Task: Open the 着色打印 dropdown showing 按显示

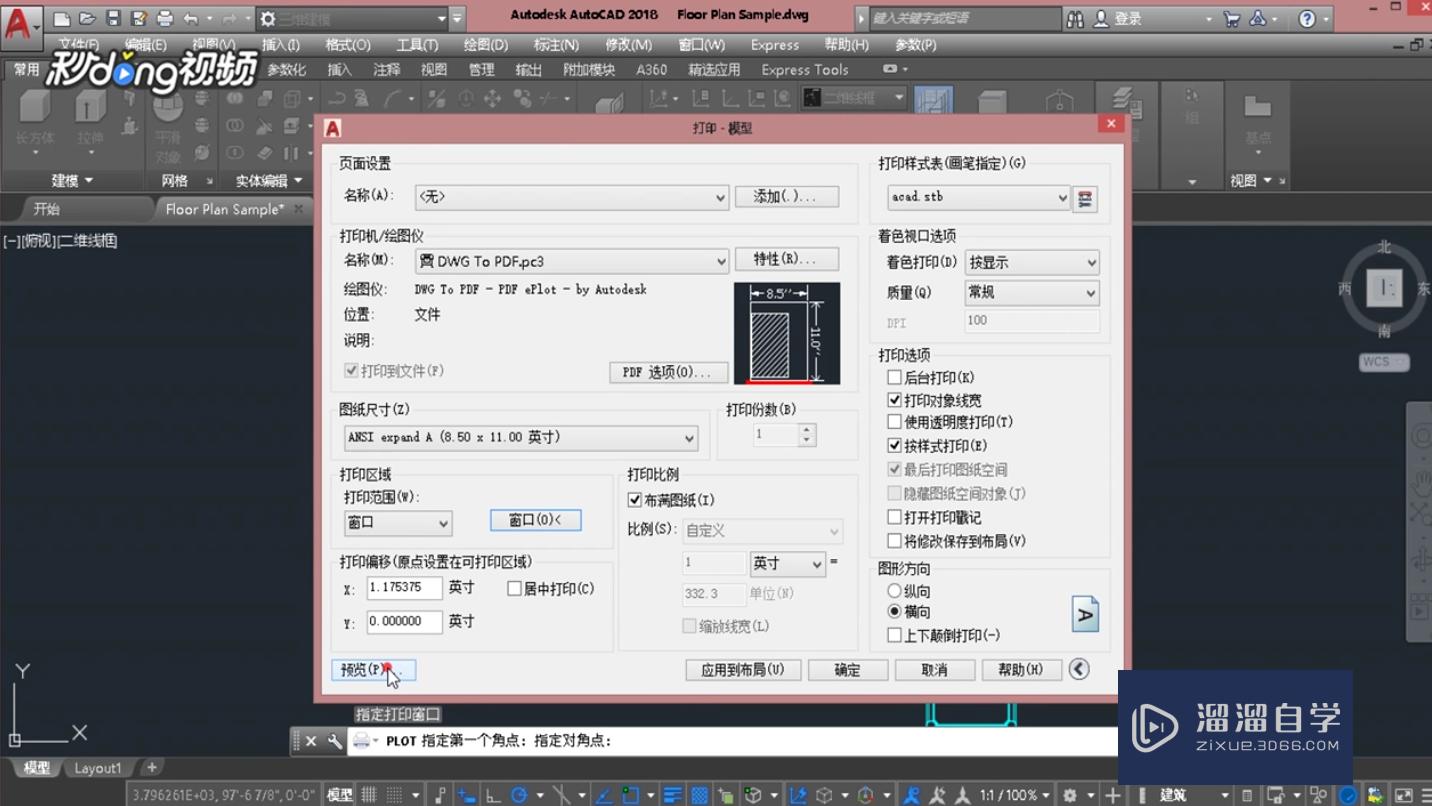Action: coord(1032,262)
